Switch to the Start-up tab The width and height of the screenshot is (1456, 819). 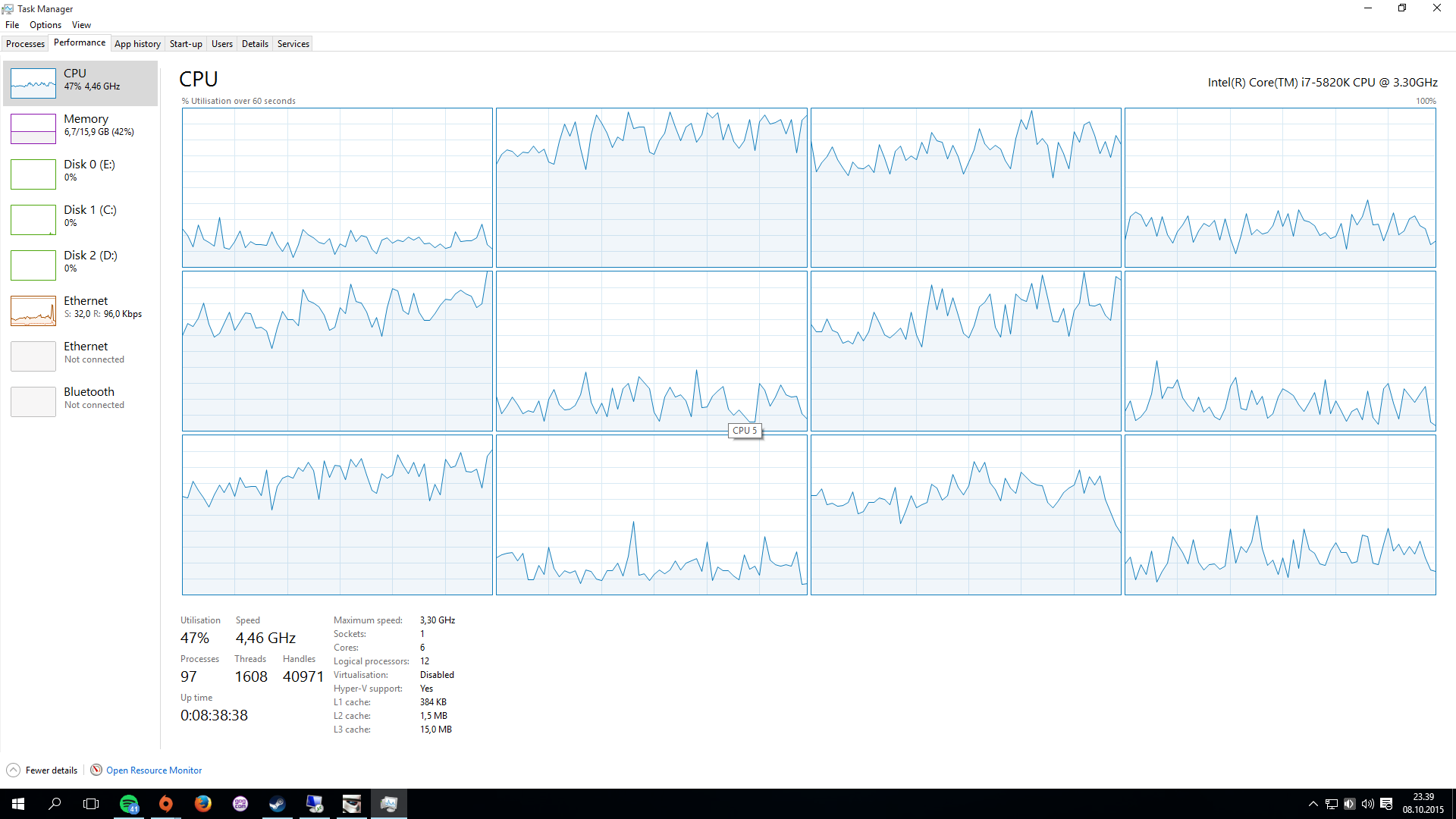click(x=186, y=44)
